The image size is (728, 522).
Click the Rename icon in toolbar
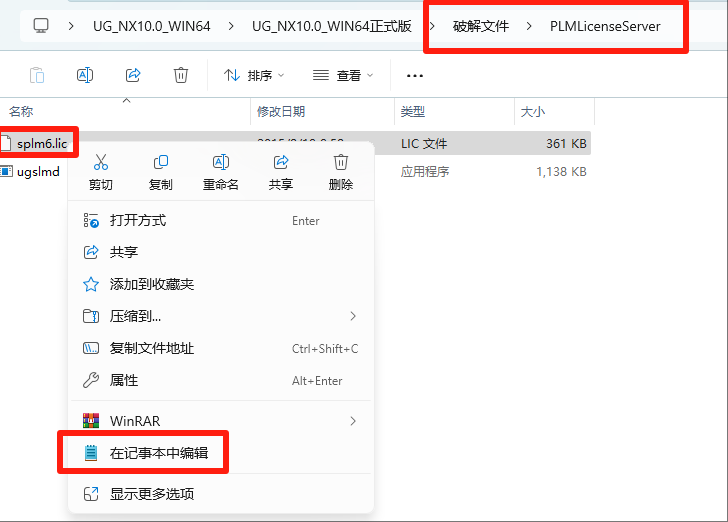coord(85,75)
